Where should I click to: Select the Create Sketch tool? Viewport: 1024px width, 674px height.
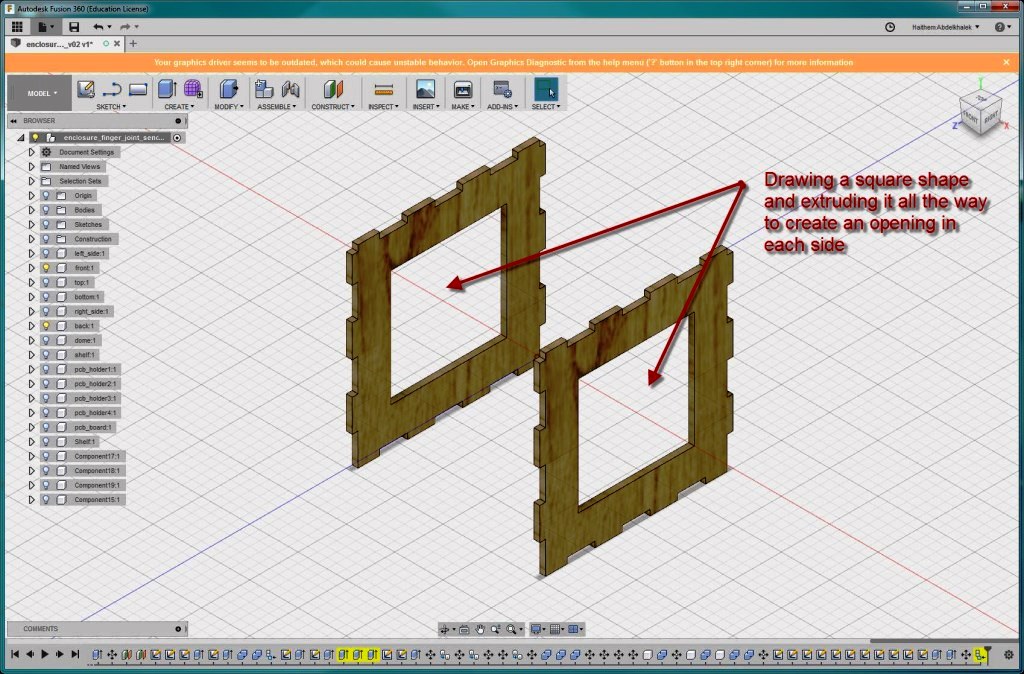[86, 89]
